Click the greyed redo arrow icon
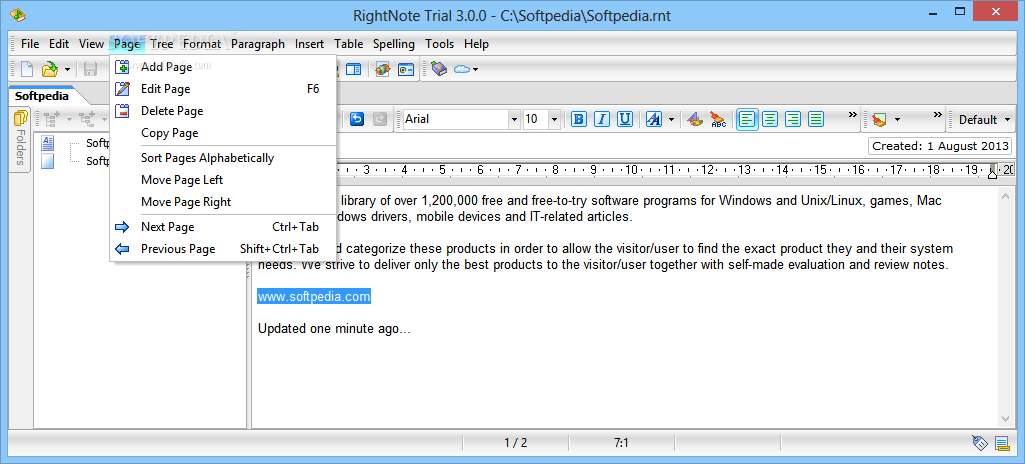 pos(380,119)
